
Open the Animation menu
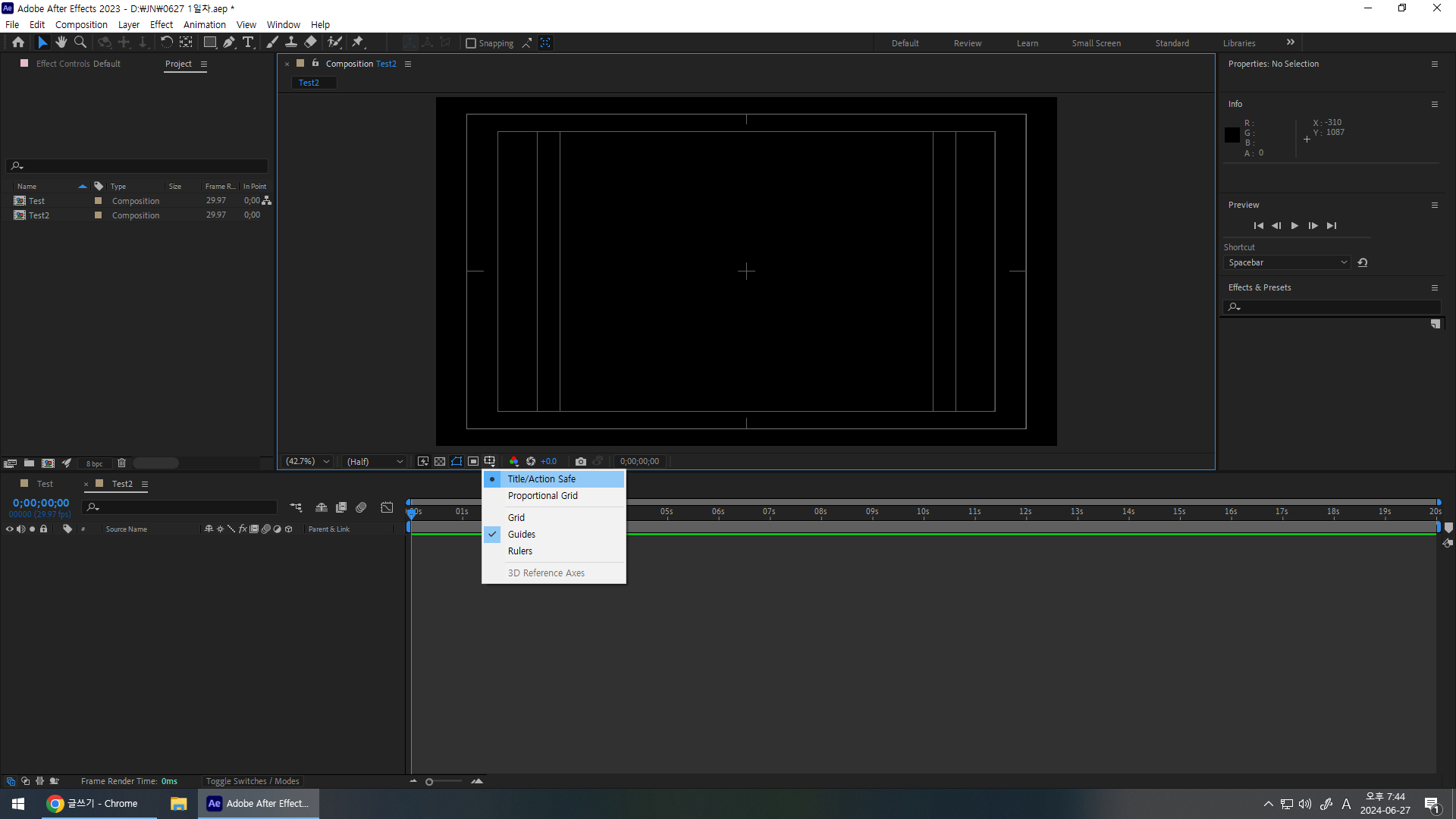(204, 24)
